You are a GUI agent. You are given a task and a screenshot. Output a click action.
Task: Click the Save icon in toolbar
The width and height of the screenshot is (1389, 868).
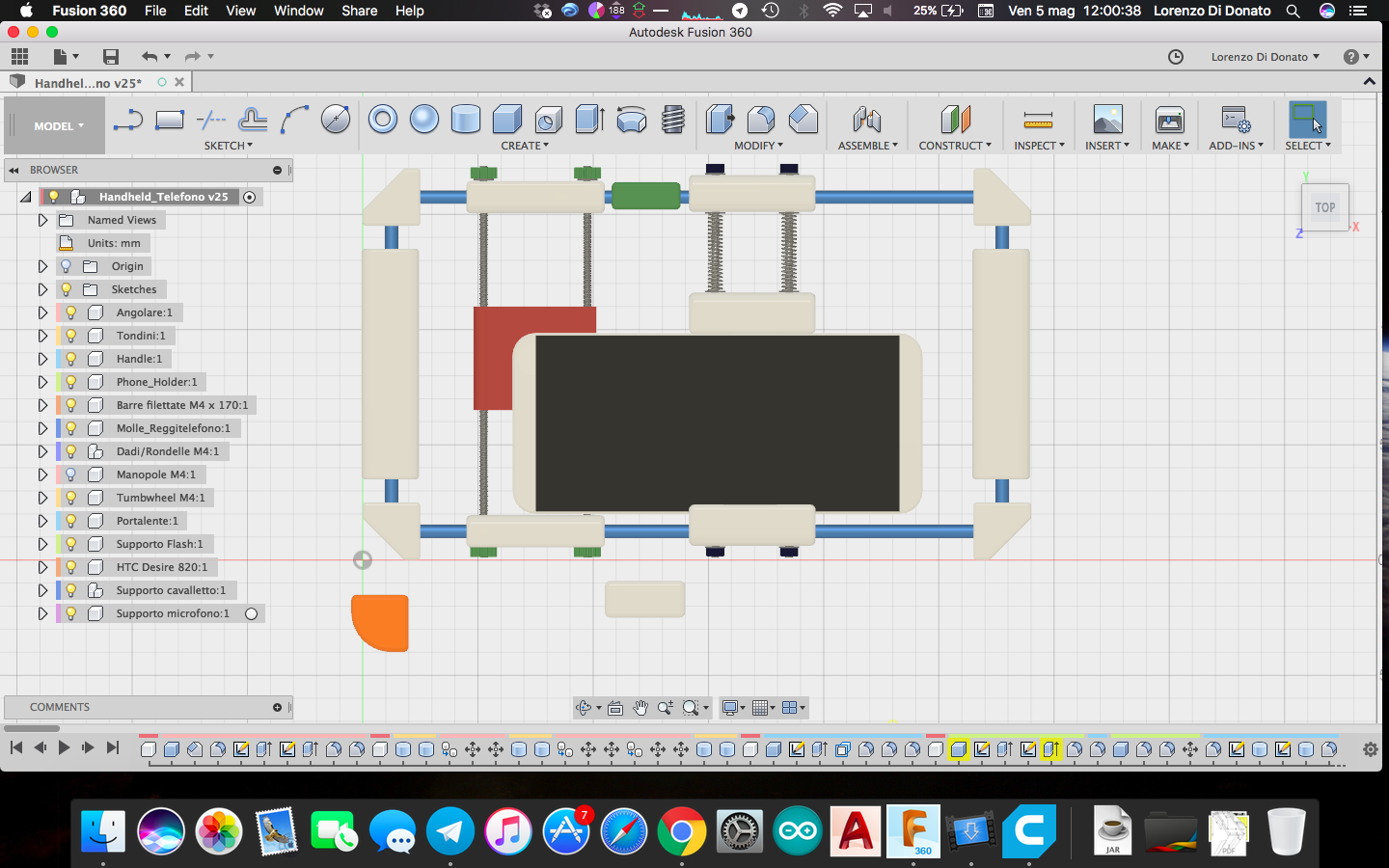coord(111,57)
